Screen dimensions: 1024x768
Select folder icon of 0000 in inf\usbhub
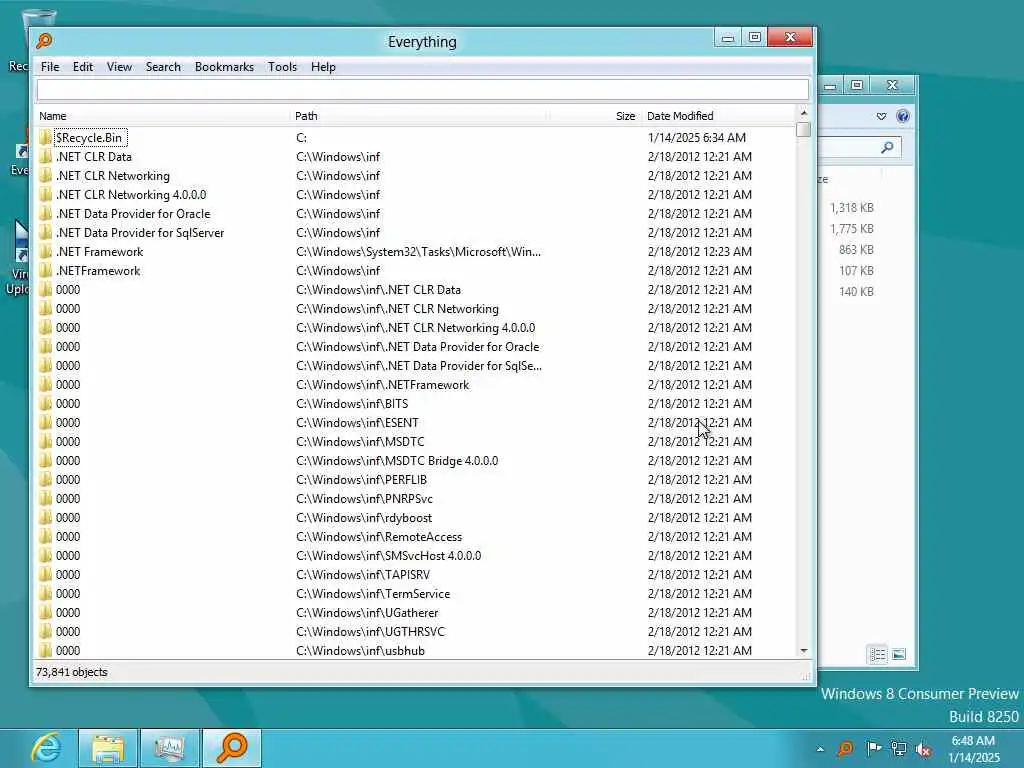45,650
